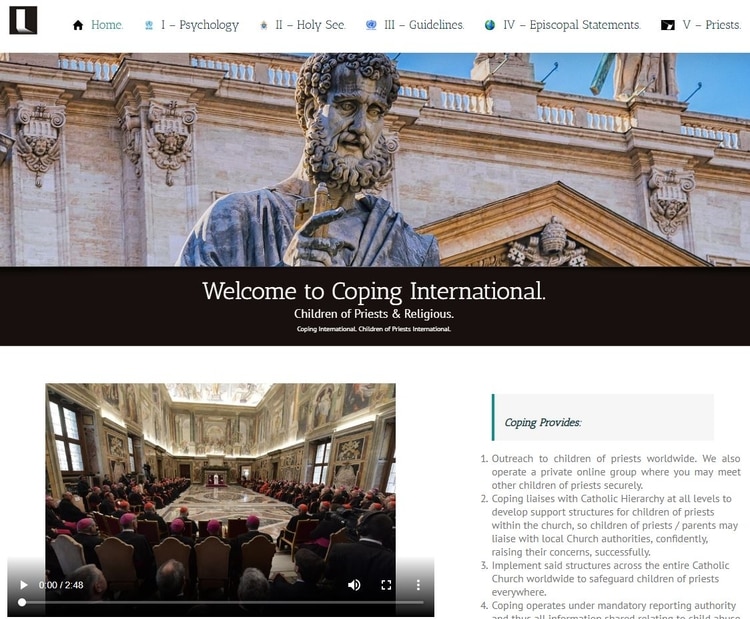Open the I – Psychology menu item
750x619 pixels.
coord(199,25)
